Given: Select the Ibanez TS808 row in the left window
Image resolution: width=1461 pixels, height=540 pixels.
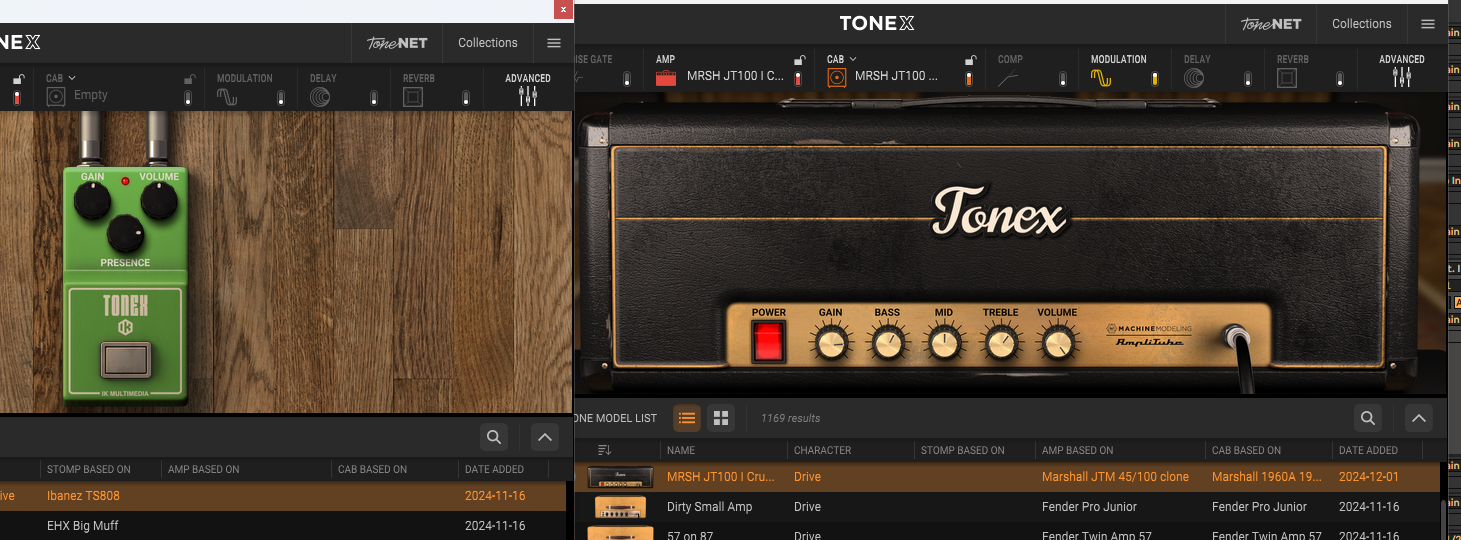Looking at the screenshot, I should coord(283,496).
